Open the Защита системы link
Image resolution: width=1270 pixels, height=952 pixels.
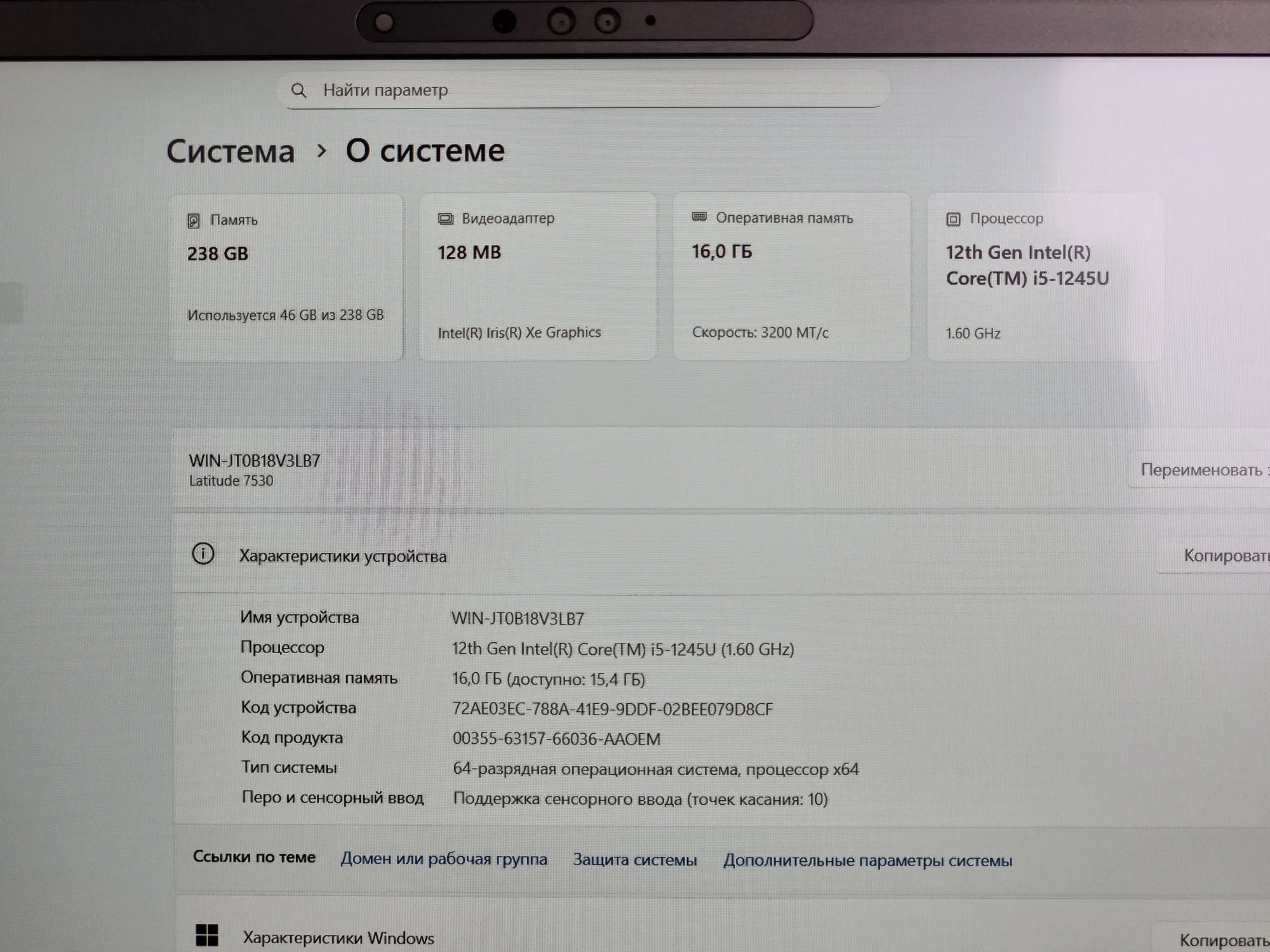635,859
